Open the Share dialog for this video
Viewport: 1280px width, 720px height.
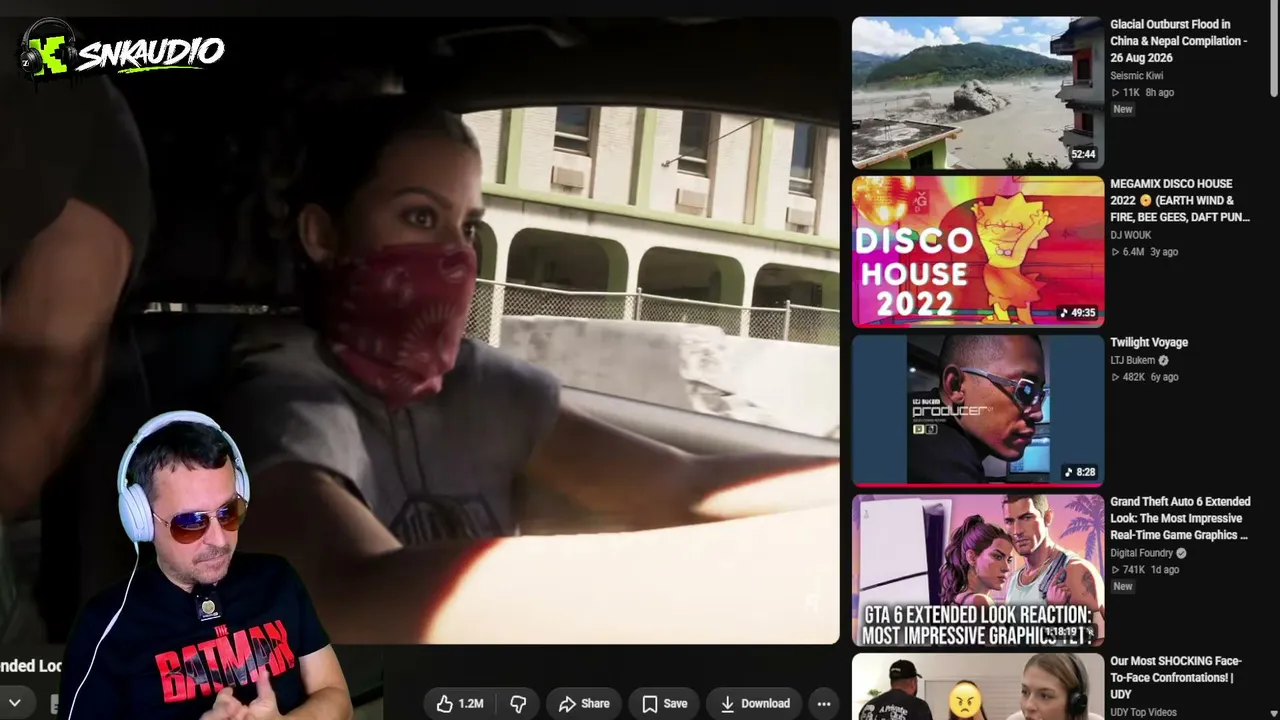[x=584, y=704]
